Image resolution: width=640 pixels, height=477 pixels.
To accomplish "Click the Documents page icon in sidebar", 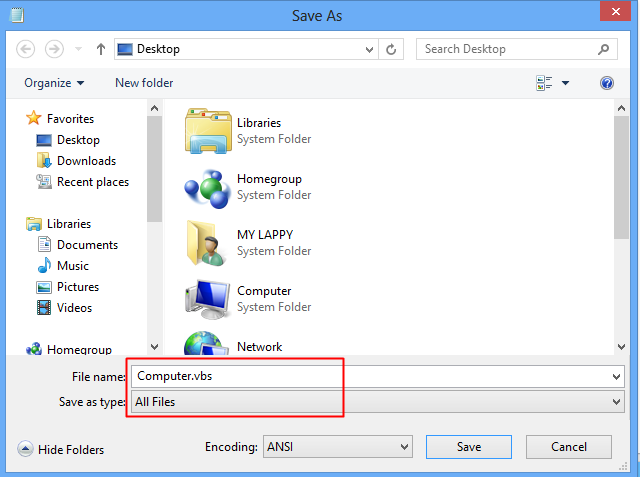I will pyautogui.click(x=44, y=244).
